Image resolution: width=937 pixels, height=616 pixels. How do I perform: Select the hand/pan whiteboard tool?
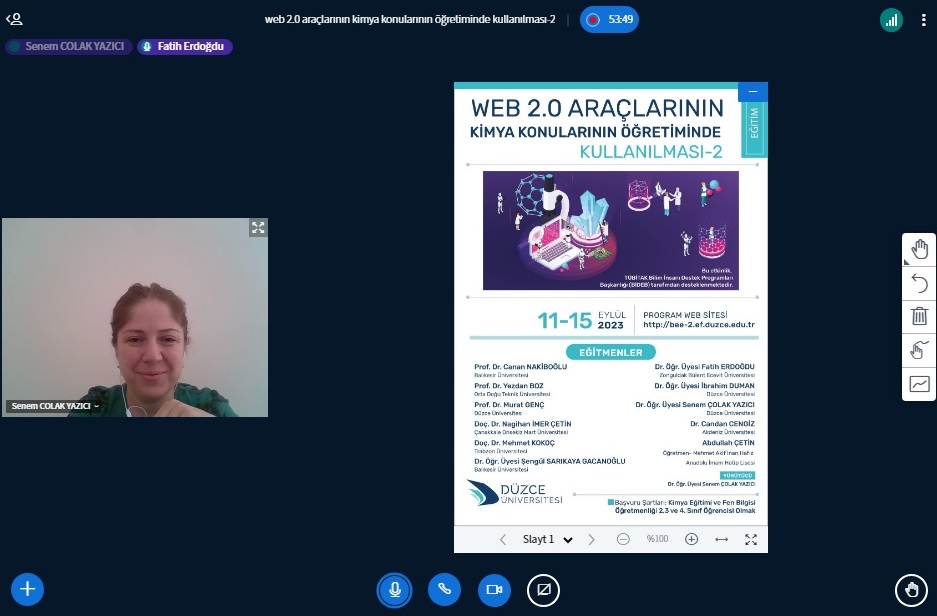click(919, 249)
